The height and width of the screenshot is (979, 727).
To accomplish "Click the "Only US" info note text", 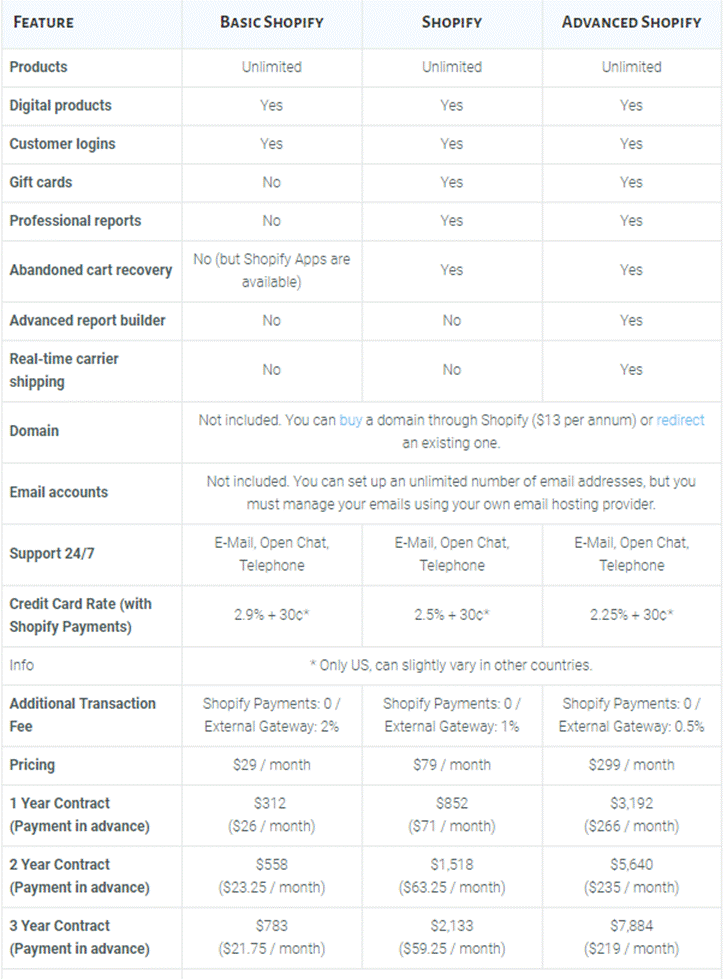I will click(451, 665).
